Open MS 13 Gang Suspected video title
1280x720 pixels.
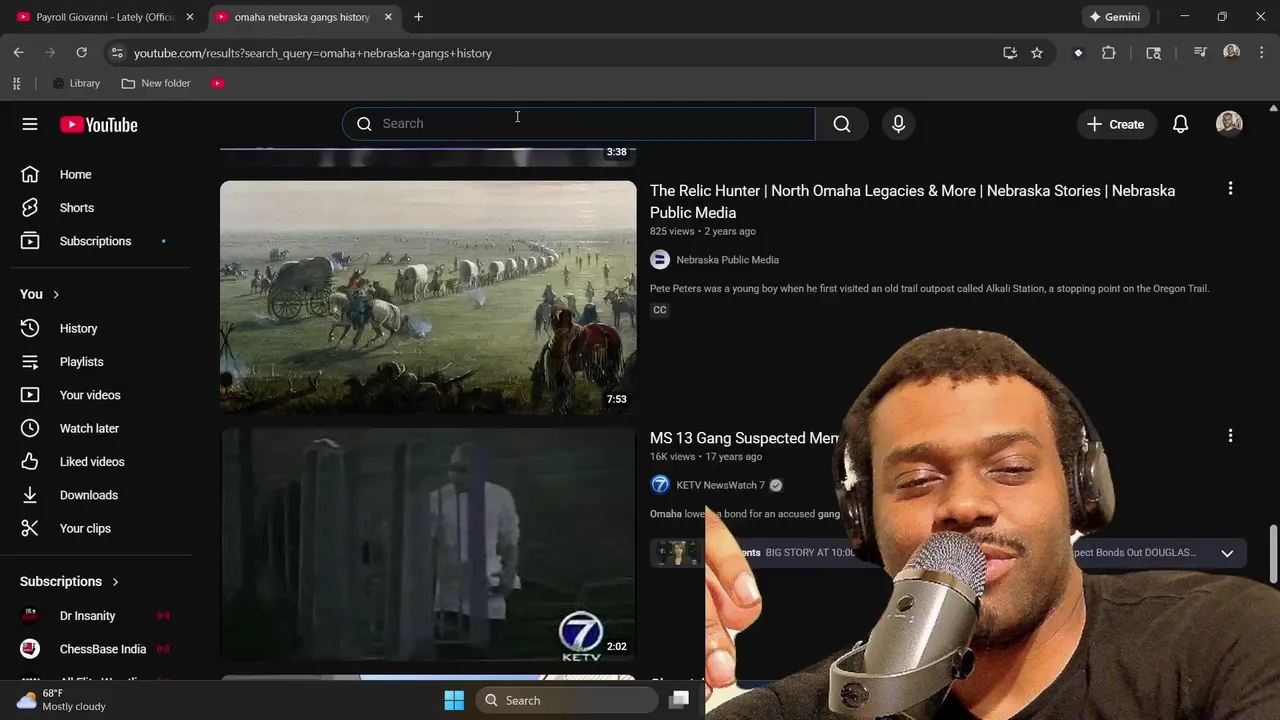[744, 438]
